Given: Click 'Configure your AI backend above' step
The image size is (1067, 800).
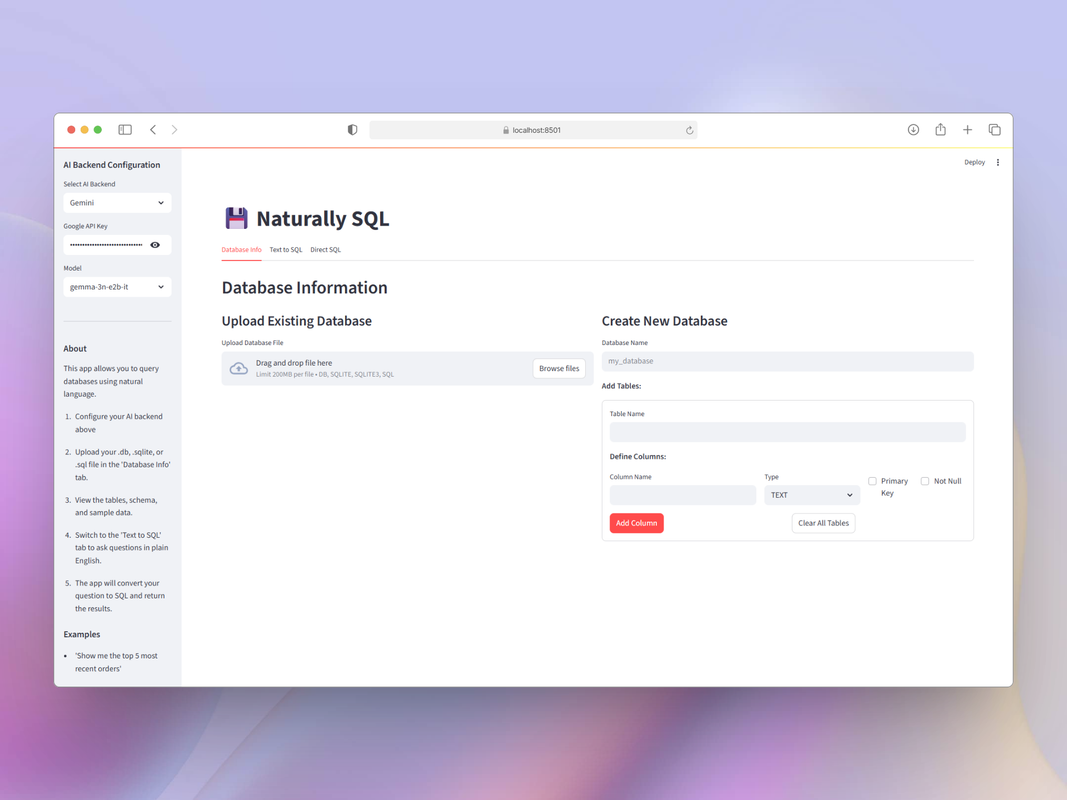Looking at the screenshot, I should tap(118, 422).
